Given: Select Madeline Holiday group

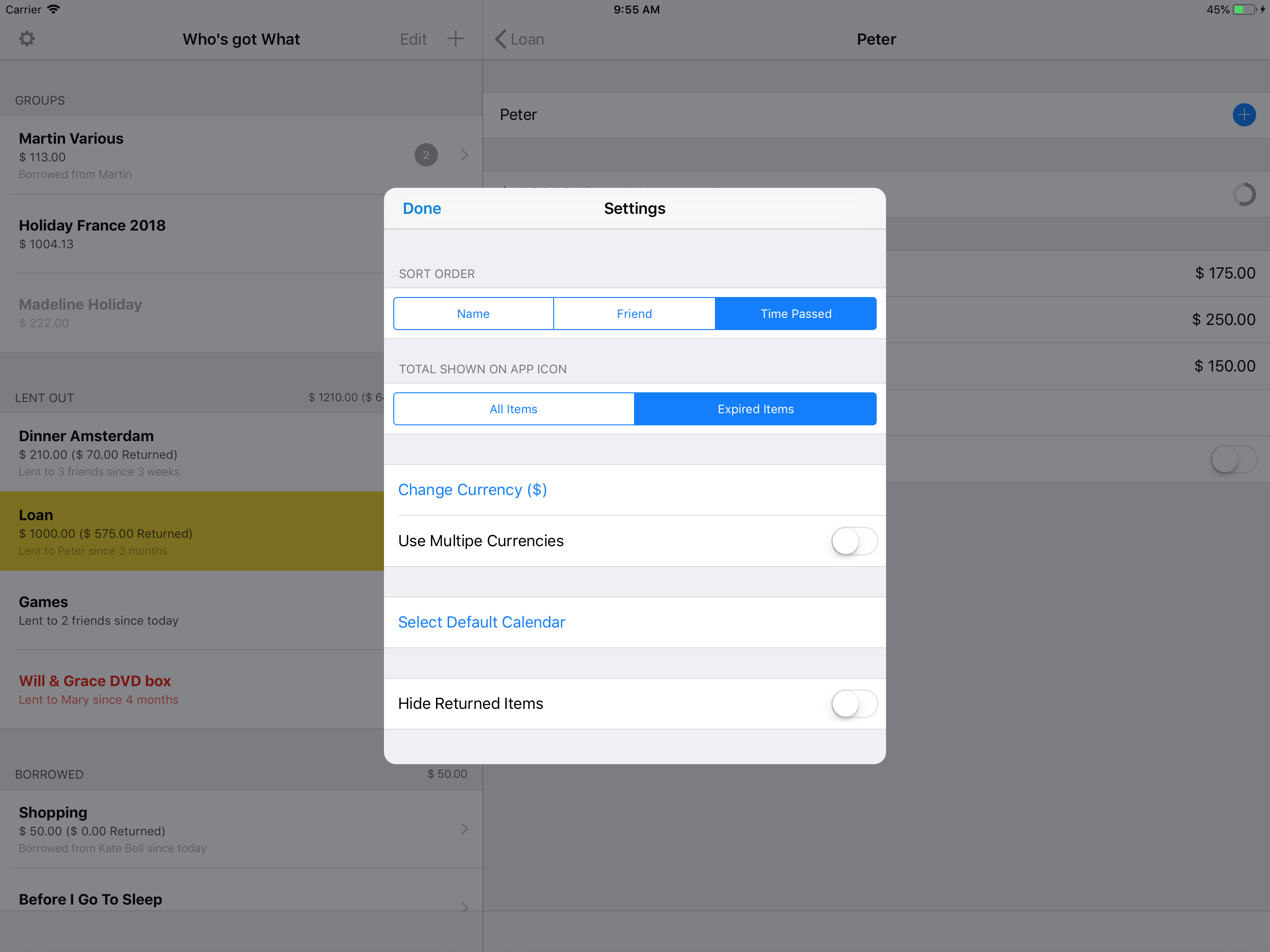Looking at the screenshot, I should tap(192, 313).
